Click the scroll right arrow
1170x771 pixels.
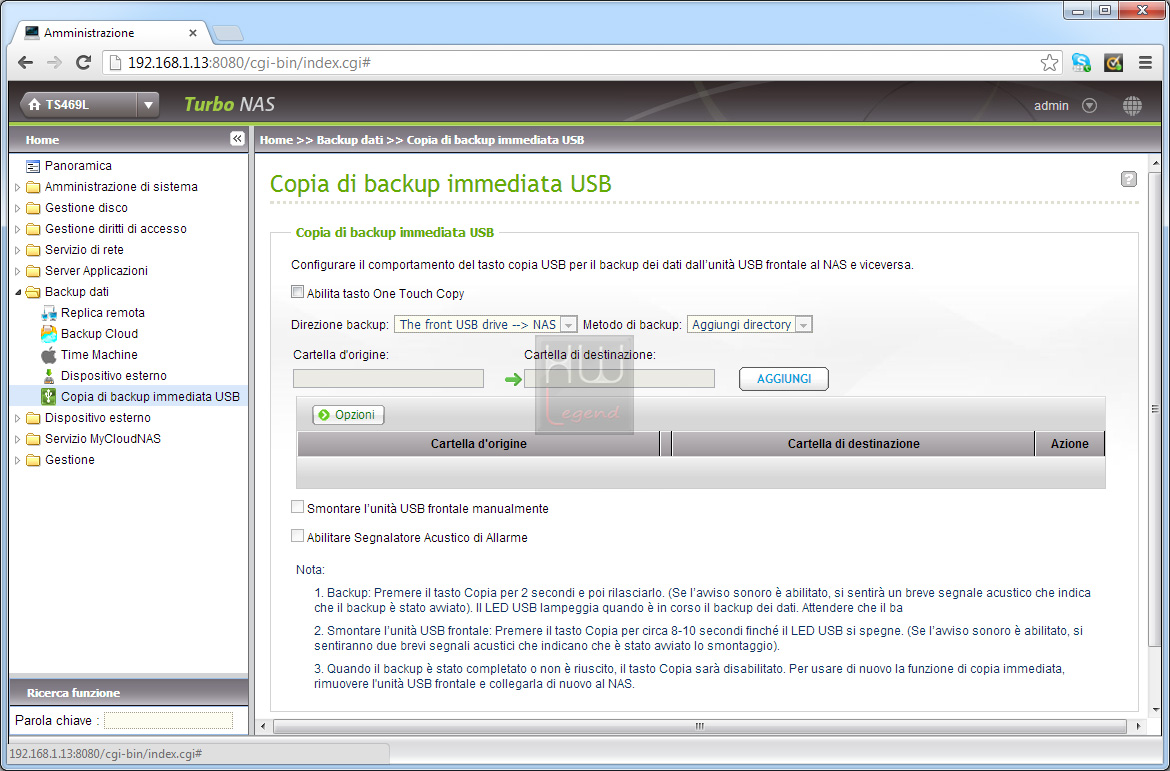1138,725
